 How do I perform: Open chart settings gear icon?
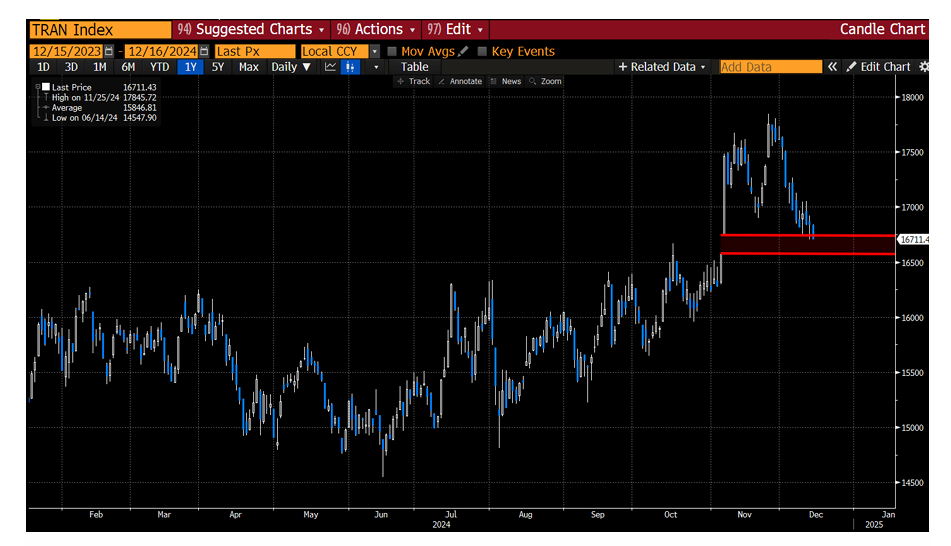923,67
